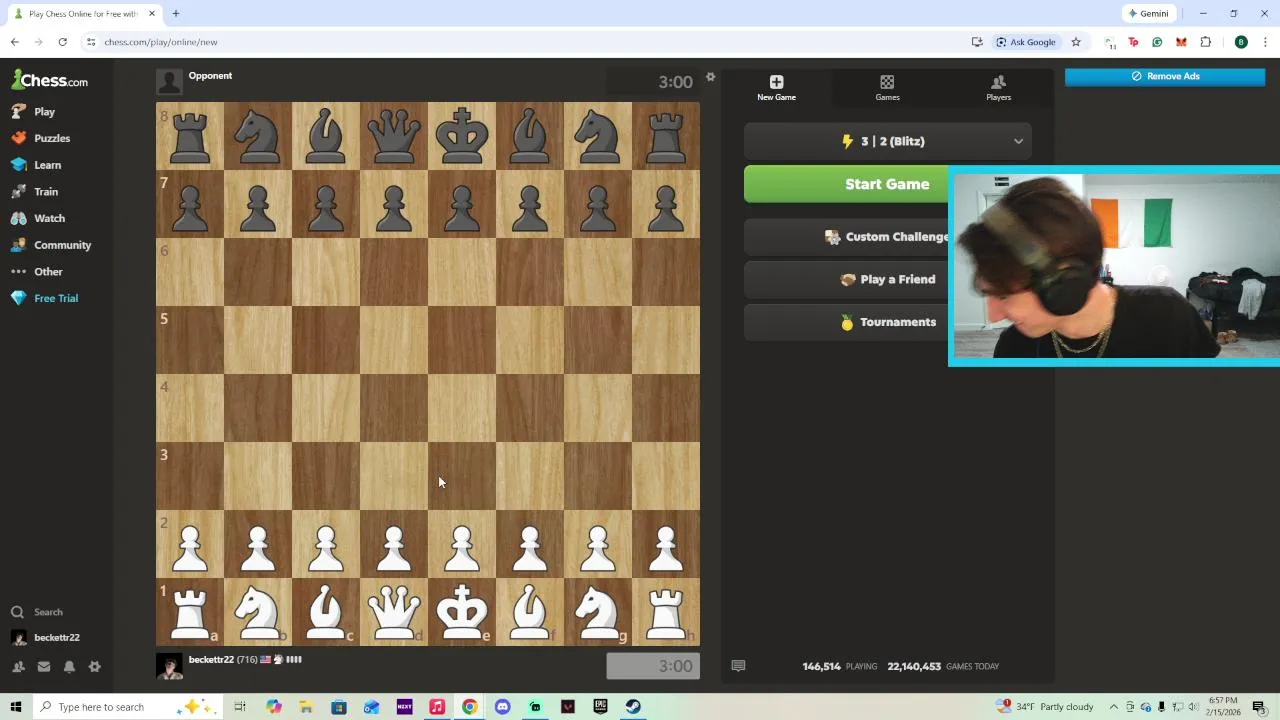Screen dimensions: 1280x720
Task: Open board settings gear above the board
Action: (710, 77)
